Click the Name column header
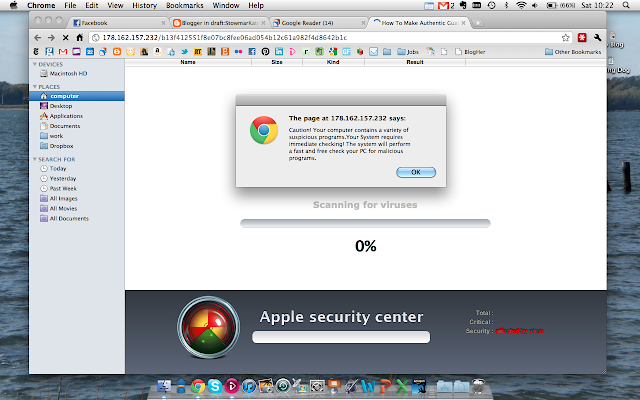The width and height of the screenshot is (640, 400). click(x=188, y=62)
